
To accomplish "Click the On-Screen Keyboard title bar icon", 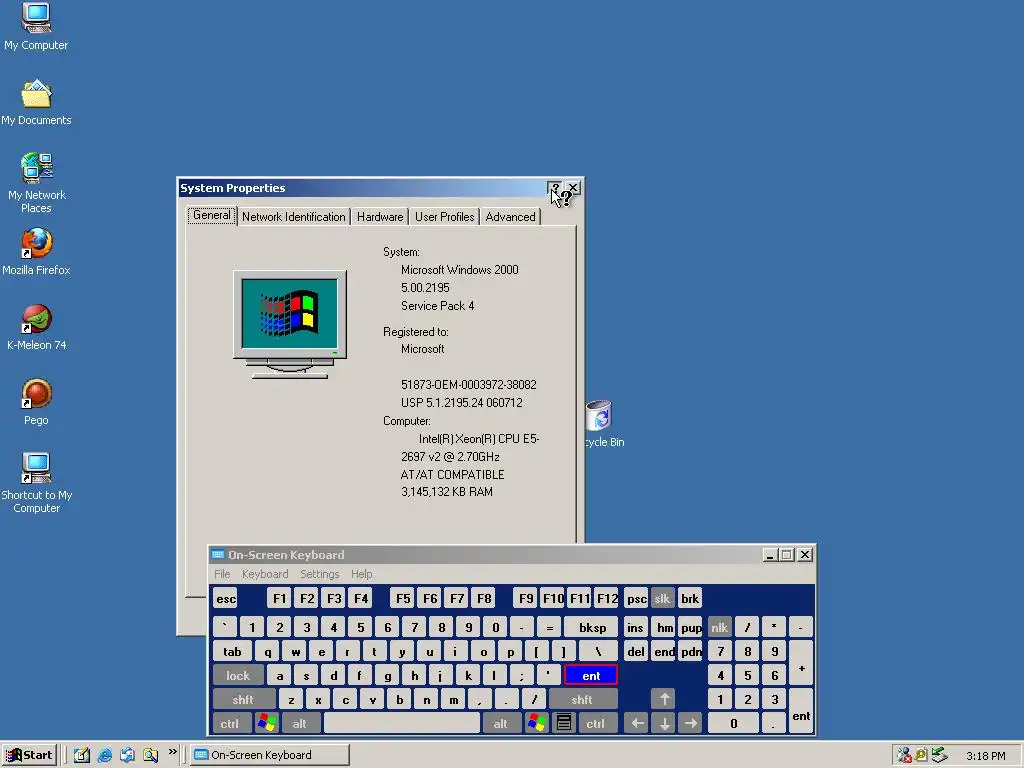I will 218,555.
